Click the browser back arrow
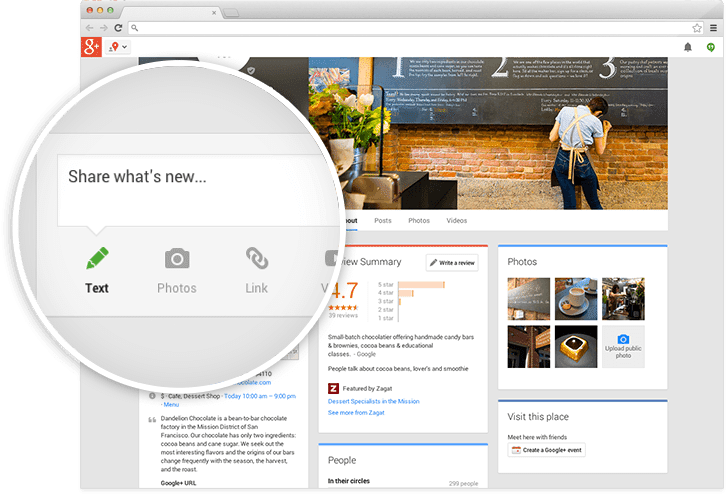Screen dimensions: 727x498 coord(90,27)
